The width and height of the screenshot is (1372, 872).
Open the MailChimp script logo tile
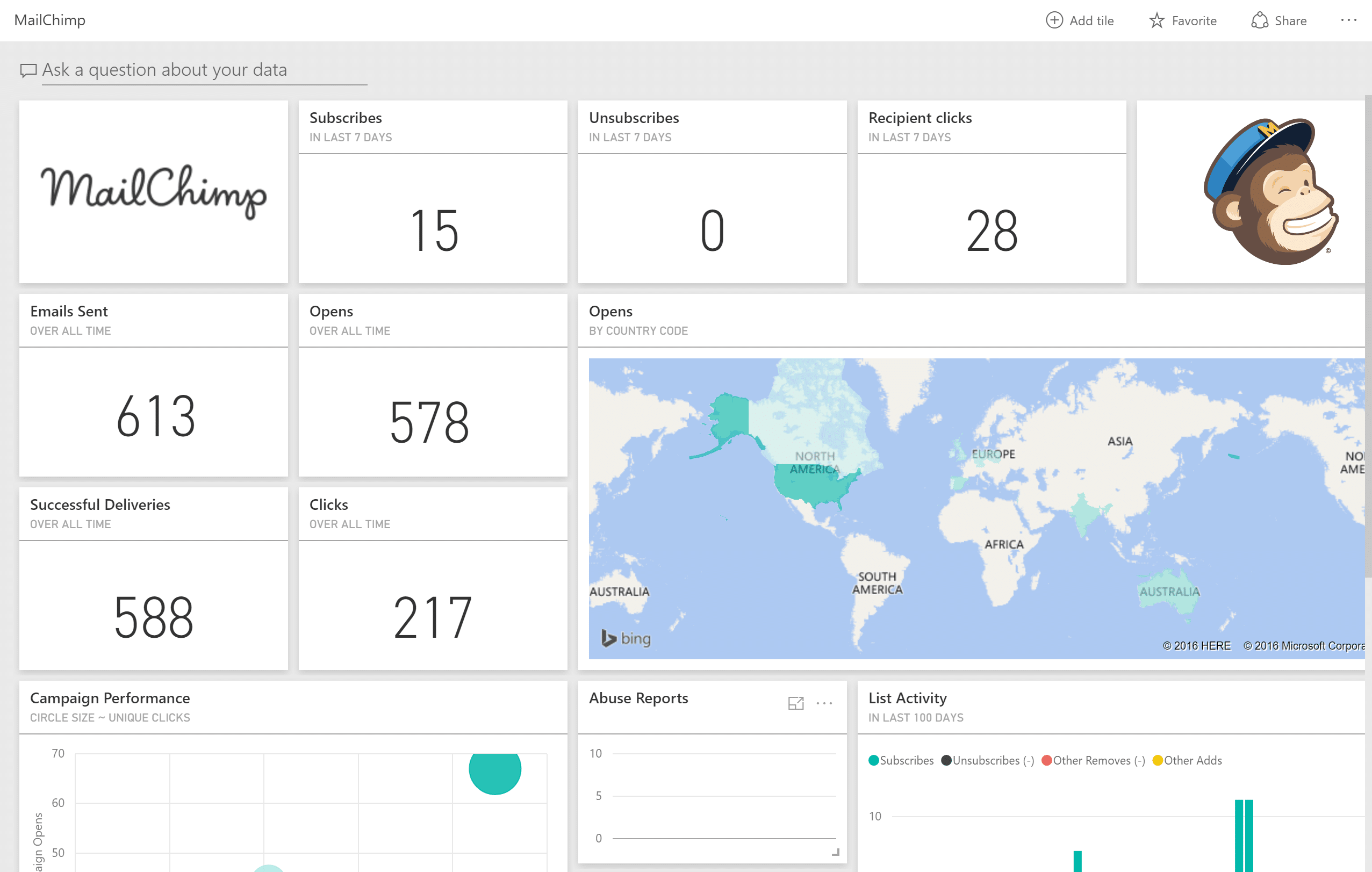(x=153, y=192)
